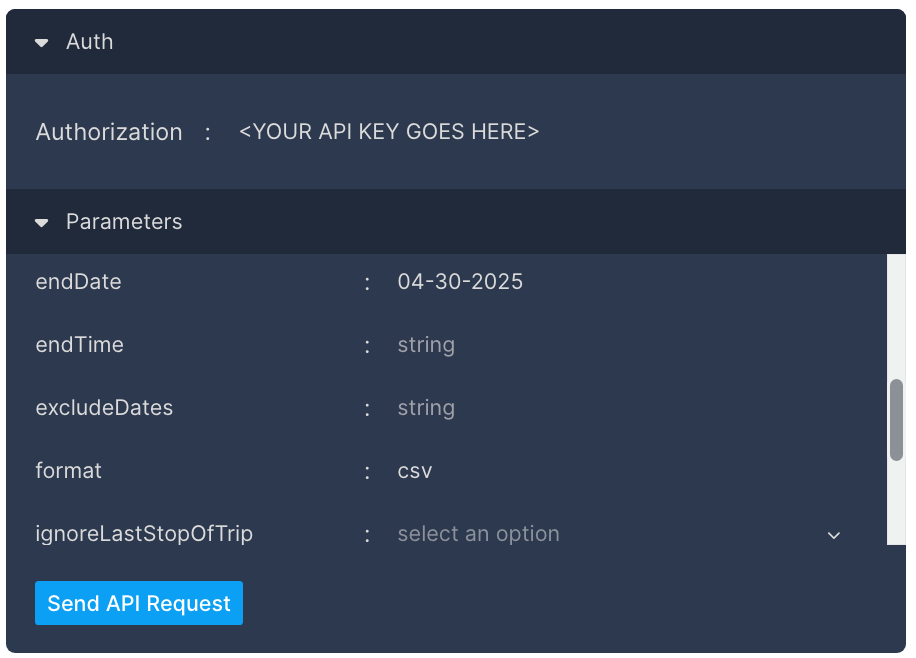
Task: Edit the Authorization API key field
Action: pyautogui.click(x=388, y=131)
